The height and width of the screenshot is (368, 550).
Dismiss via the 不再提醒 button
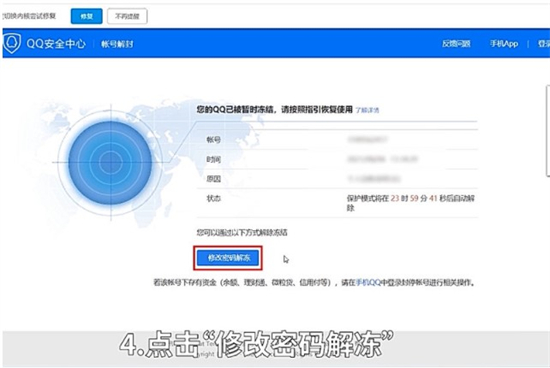click(127, 16)
